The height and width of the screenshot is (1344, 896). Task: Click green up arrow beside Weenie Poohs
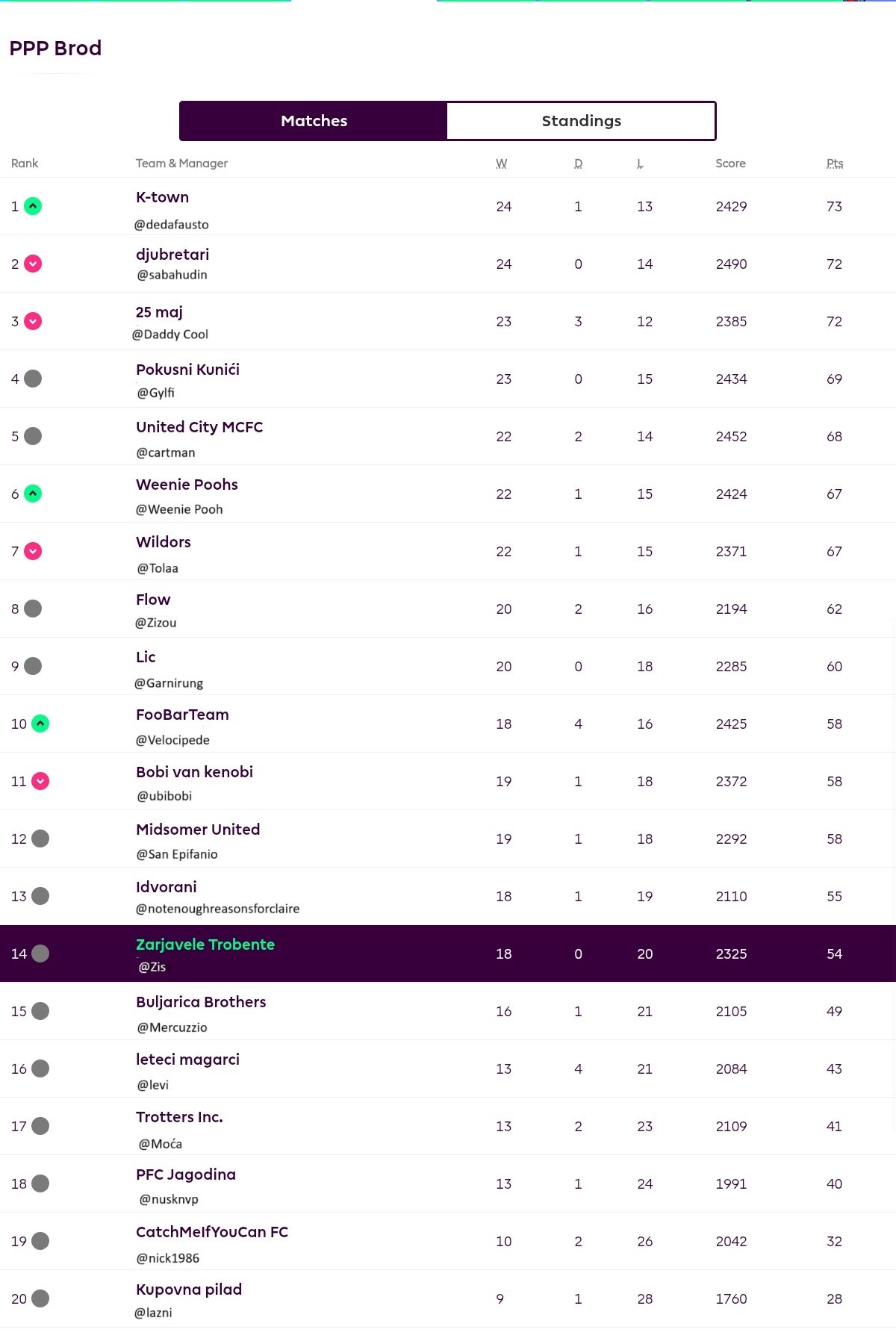click(33, 494)
